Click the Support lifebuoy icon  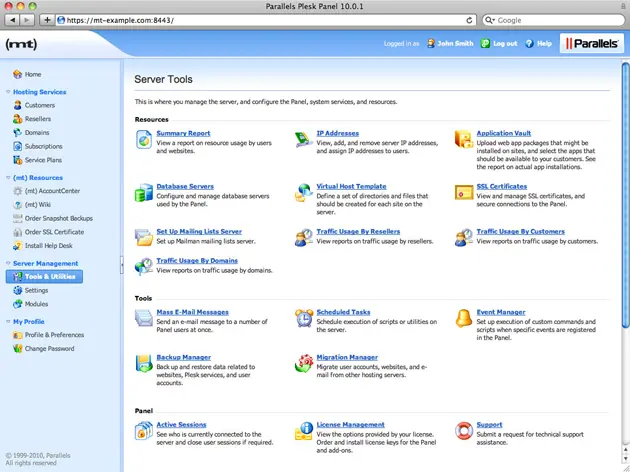pos(464,431)
